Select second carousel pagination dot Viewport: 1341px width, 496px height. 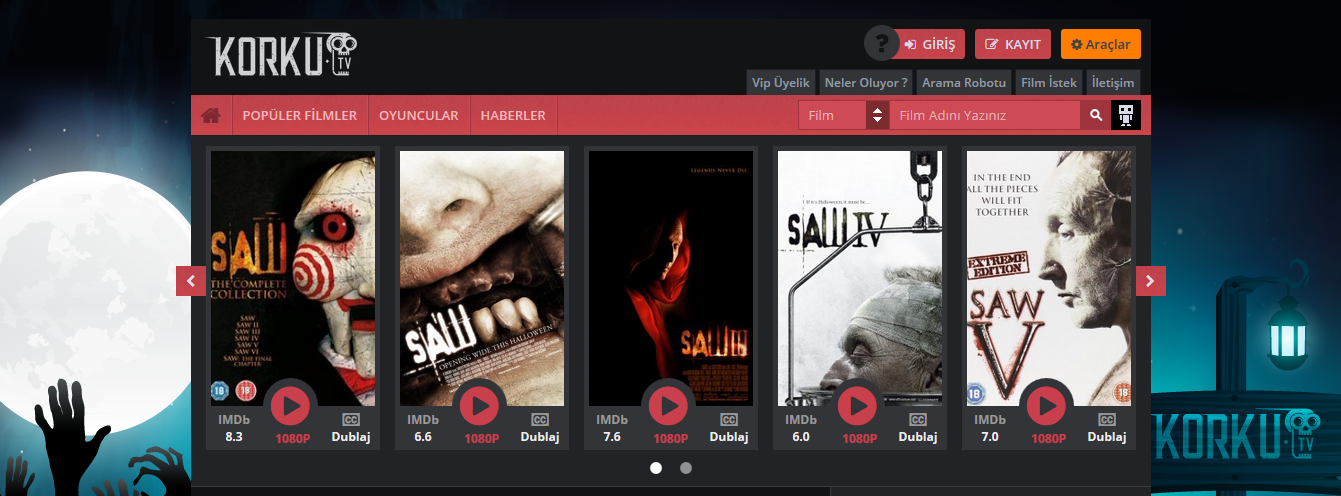click(686, 467)
